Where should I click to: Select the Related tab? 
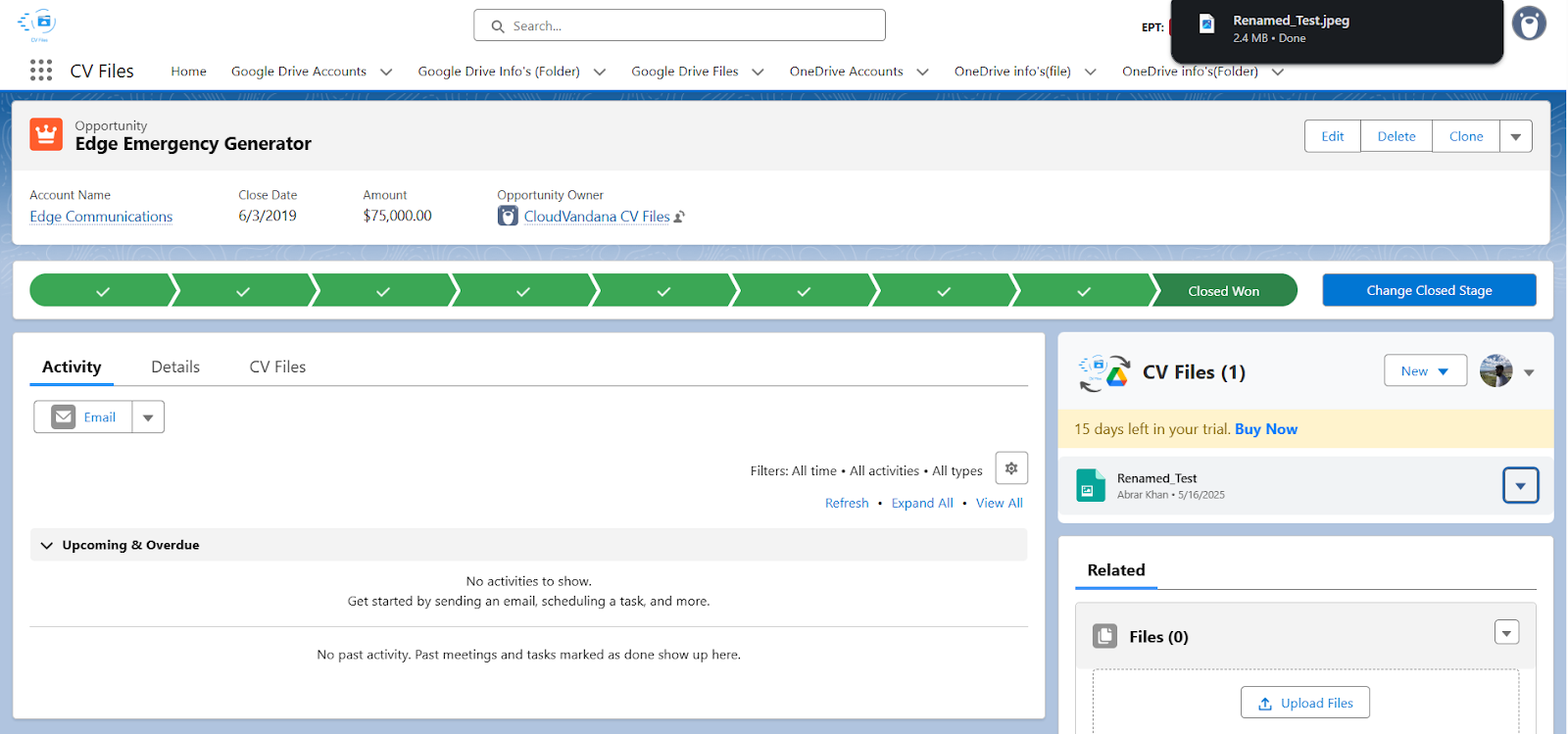[x=1116, y=570]
